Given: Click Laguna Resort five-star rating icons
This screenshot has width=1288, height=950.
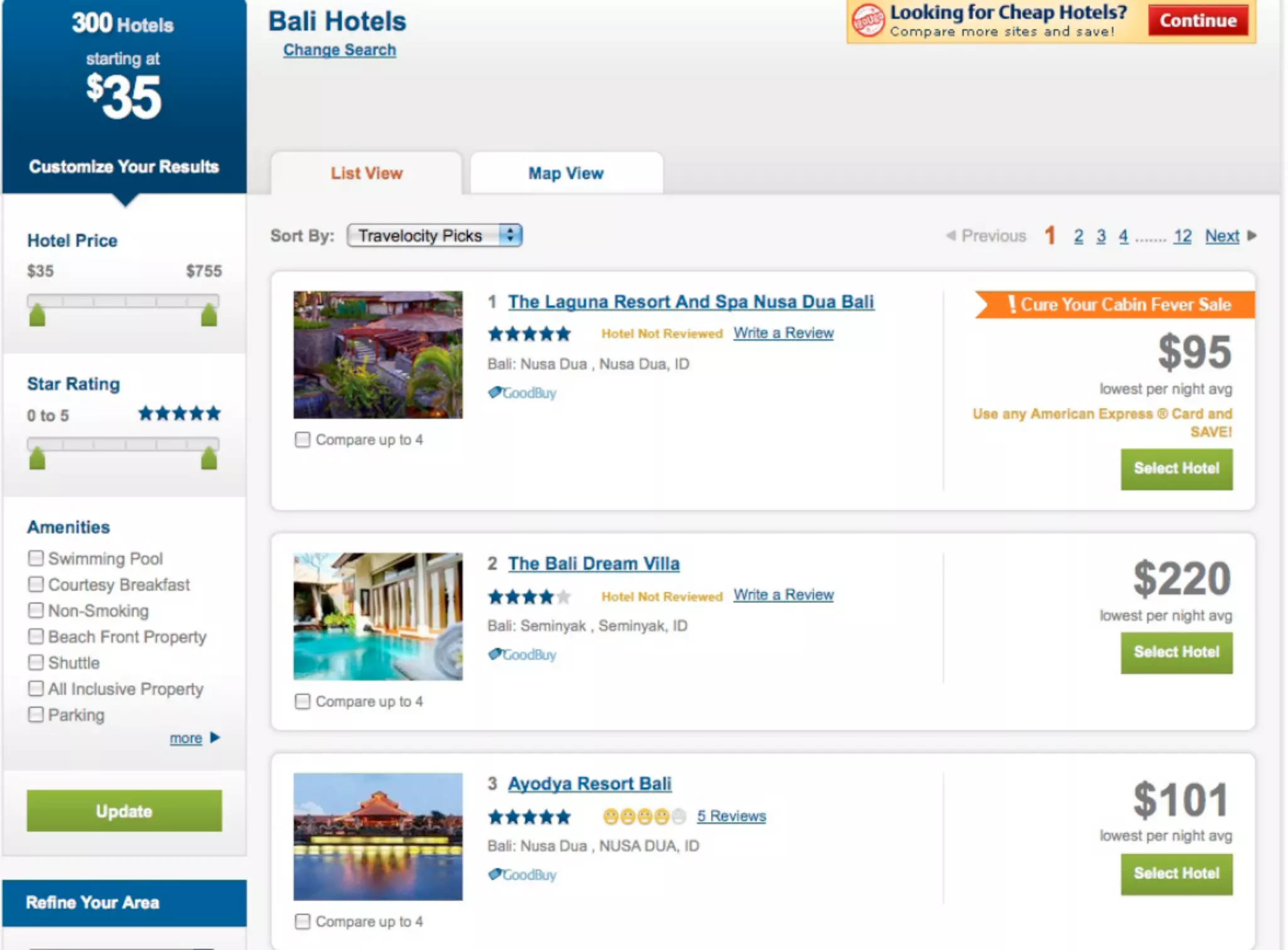Looking at the screenshot, I should [x=529, y=334].
